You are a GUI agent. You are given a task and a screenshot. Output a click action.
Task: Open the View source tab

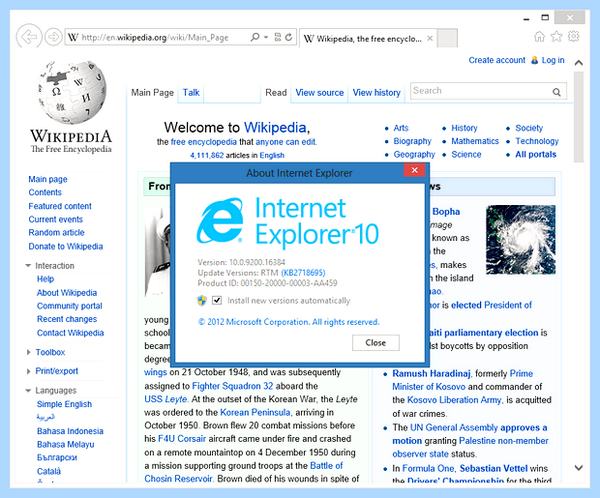point(320,93)
